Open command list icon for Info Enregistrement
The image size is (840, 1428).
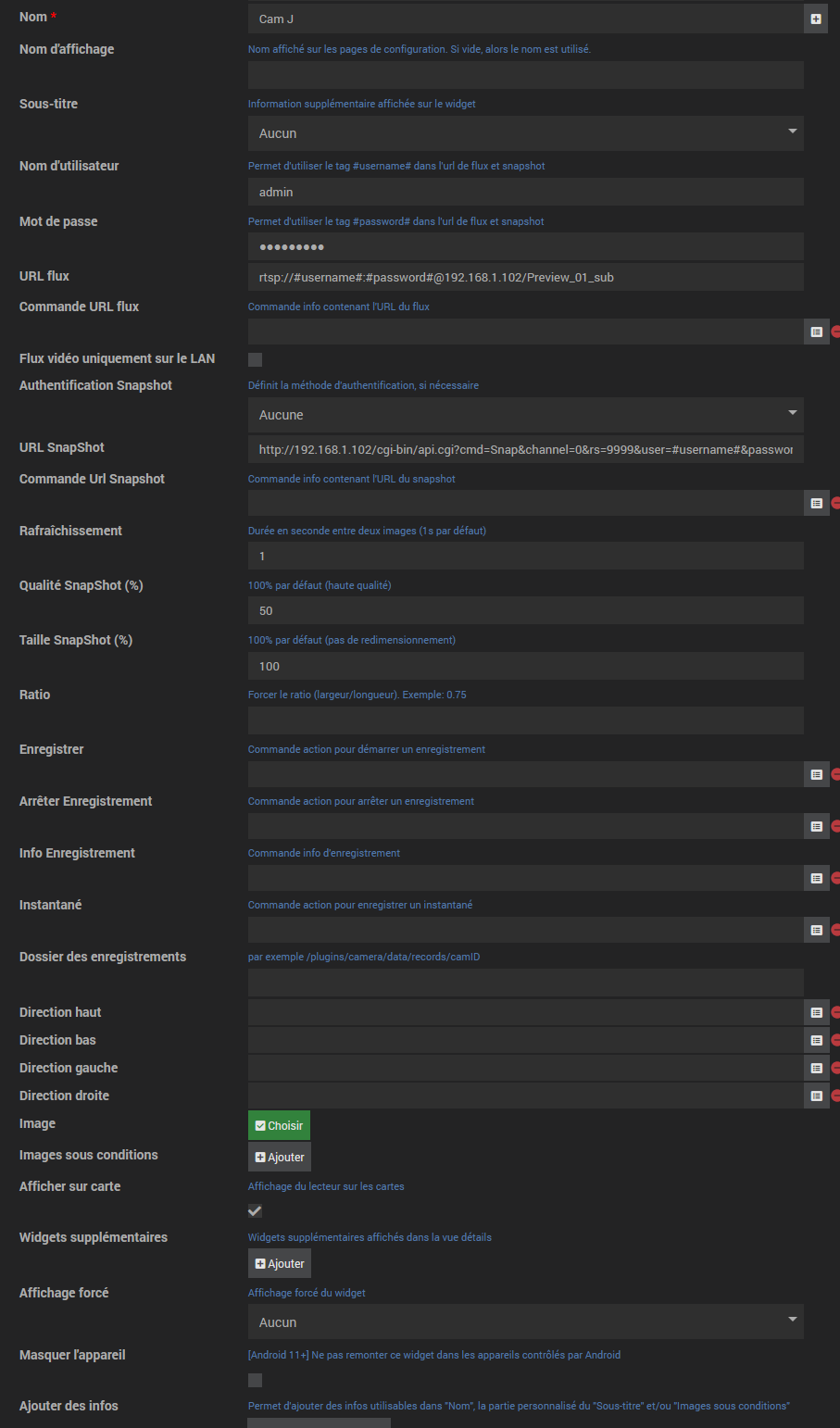tap(816, 878)
